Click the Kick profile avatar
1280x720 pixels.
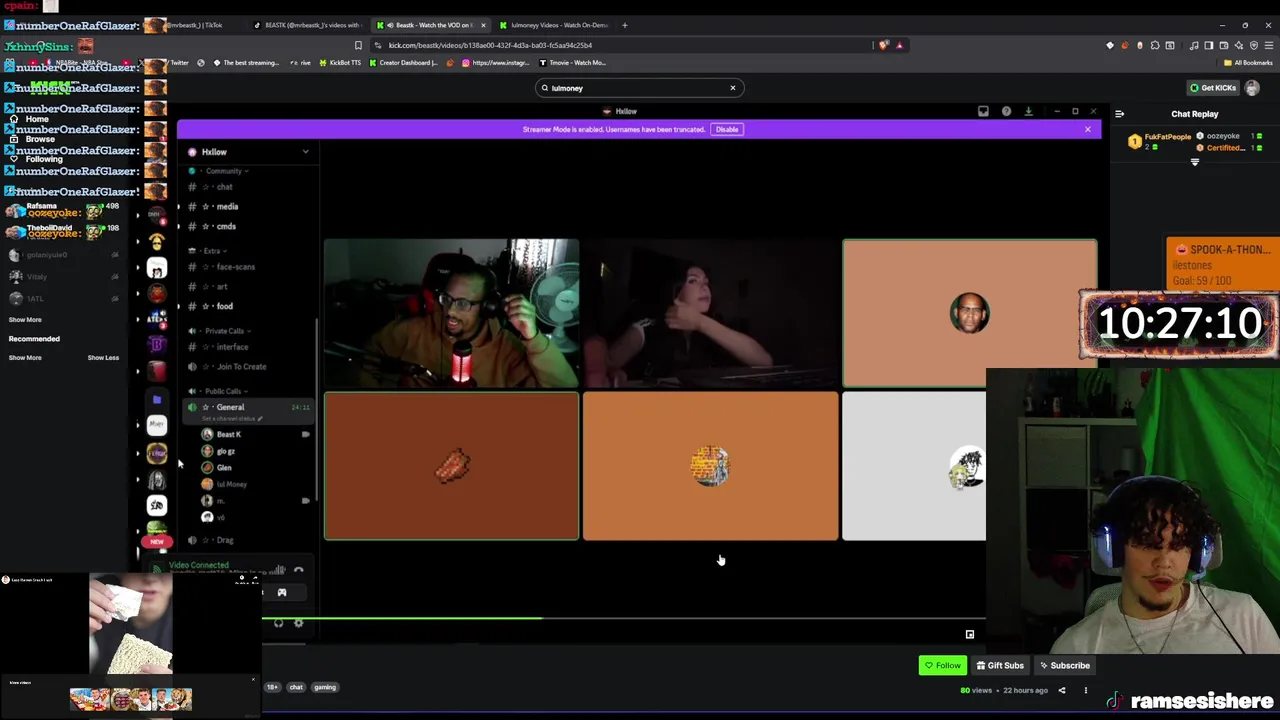(1252, 88)
